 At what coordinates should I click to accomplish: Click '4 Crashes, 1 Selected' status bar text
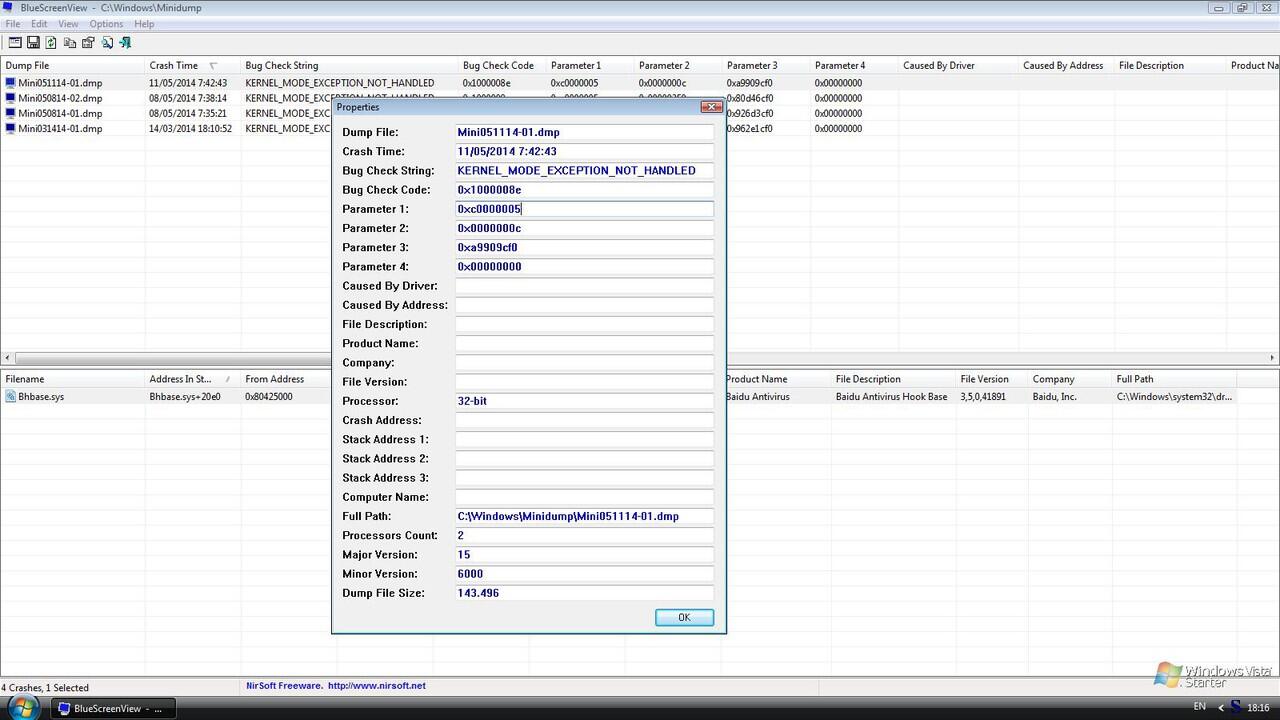[47, 688]
